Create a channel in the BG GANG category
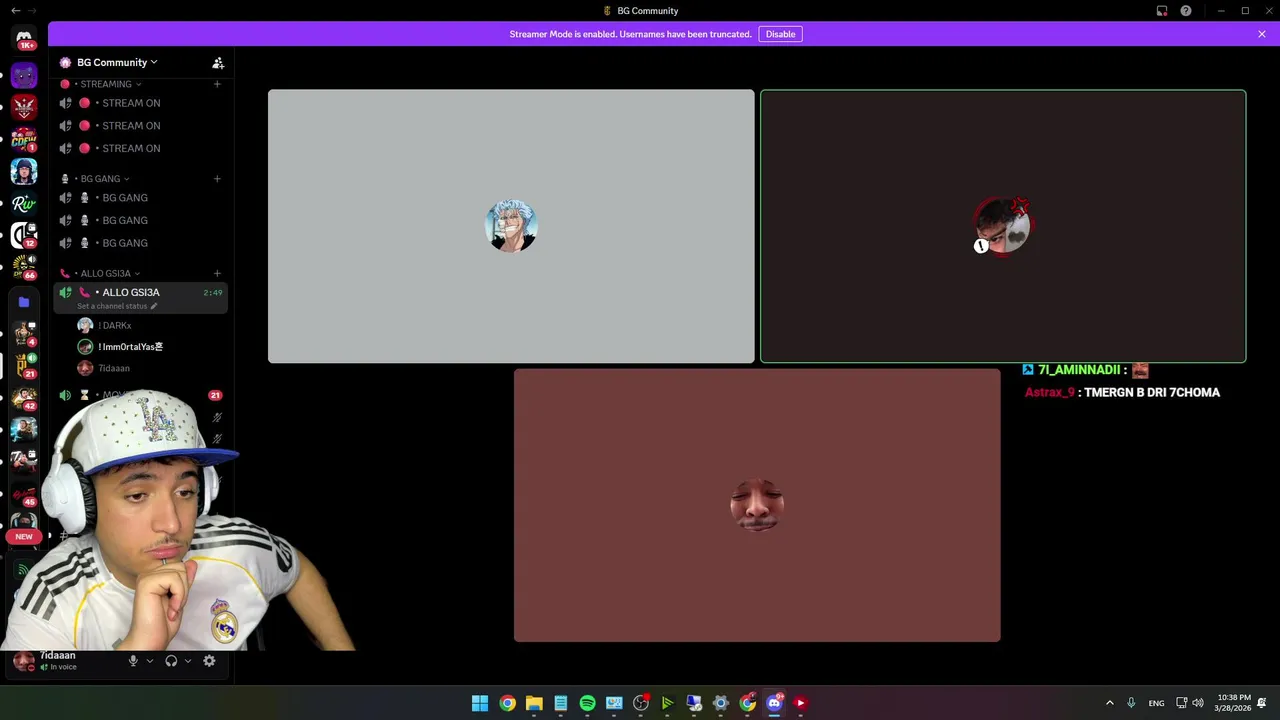This screenshot has width=1280, height=720. (x=217, y=179)
